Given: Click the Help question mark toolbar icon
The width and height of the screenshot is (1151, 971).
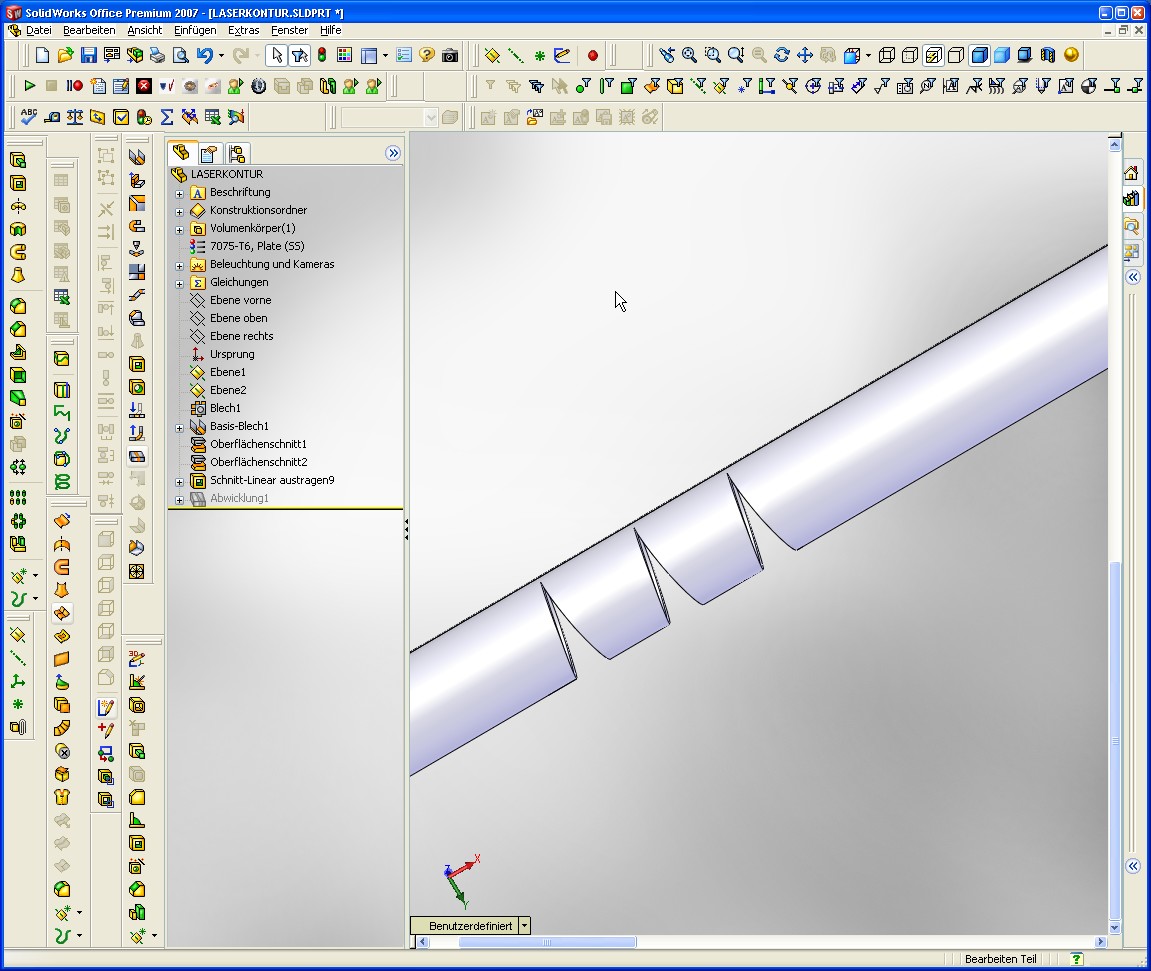Looking at the screenshot, I should 427,55.
